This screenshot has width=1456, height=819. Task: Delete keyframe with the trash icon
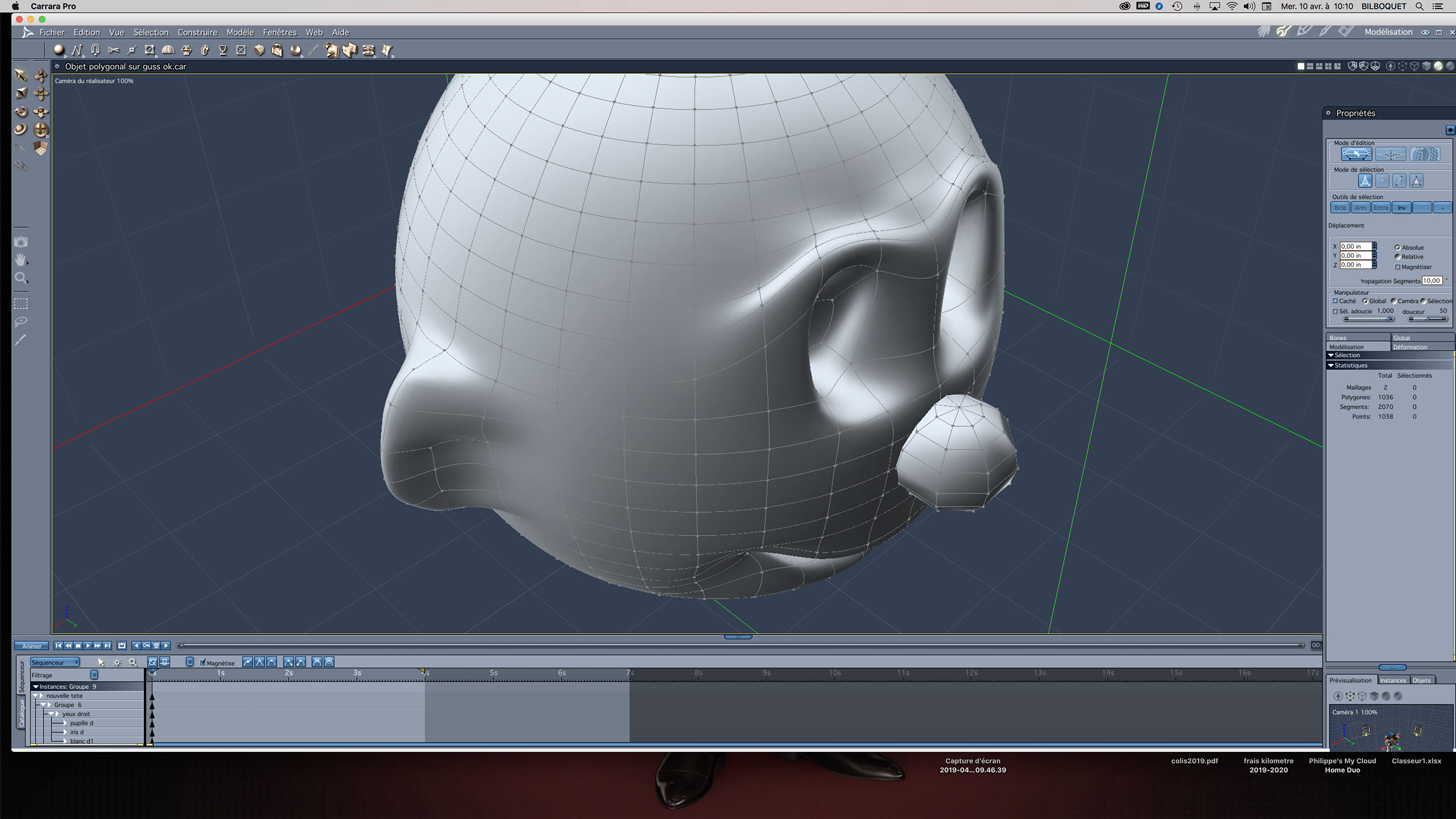(x=156, y=646)
